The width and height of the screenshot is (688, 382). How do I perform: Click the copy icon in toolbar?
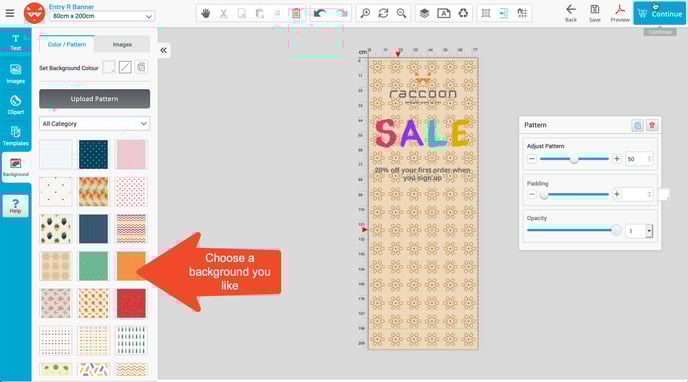coord(242,14)
